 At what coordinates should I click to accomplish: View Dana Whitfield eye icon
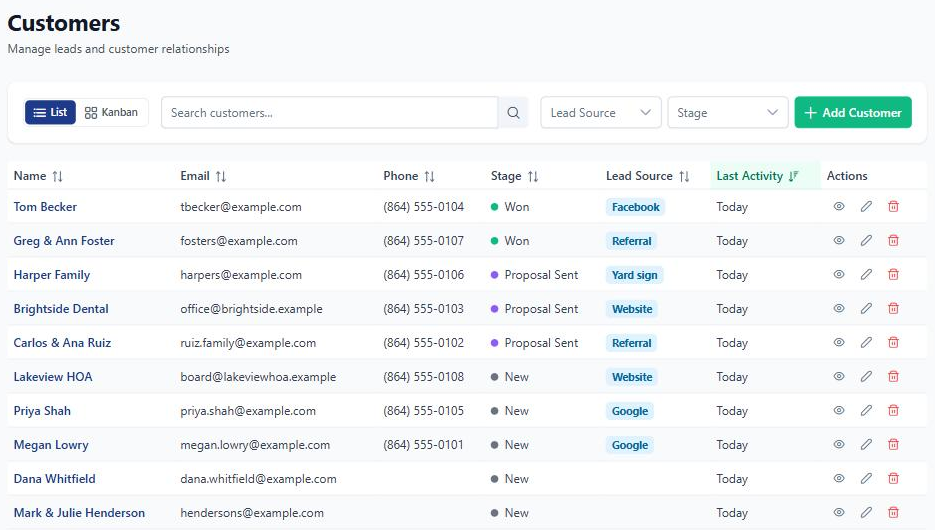click(839, 478)
